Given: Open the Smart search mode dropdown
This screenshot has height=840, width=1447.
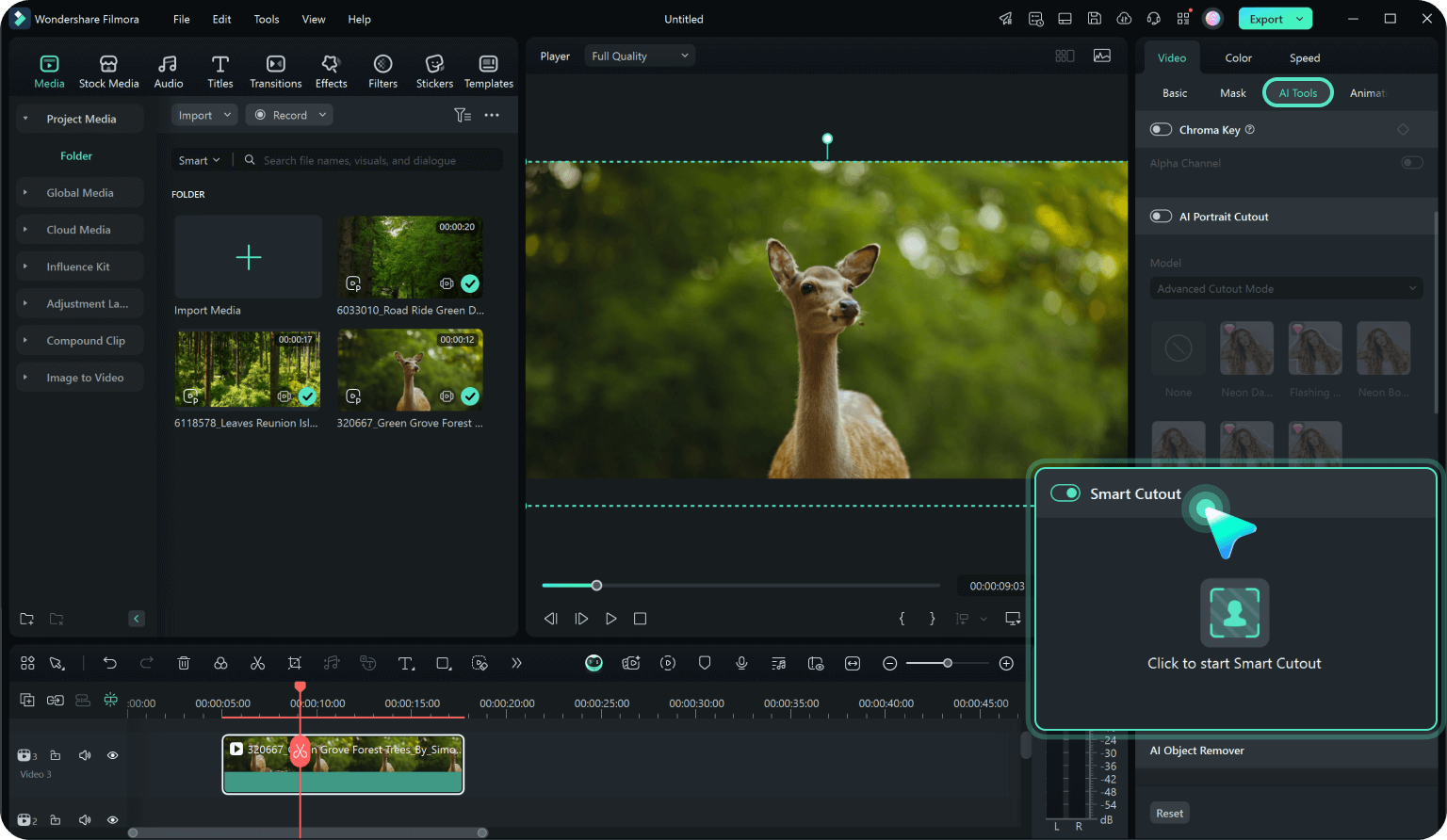Looking at the screenshot, I should click(199, 160).
